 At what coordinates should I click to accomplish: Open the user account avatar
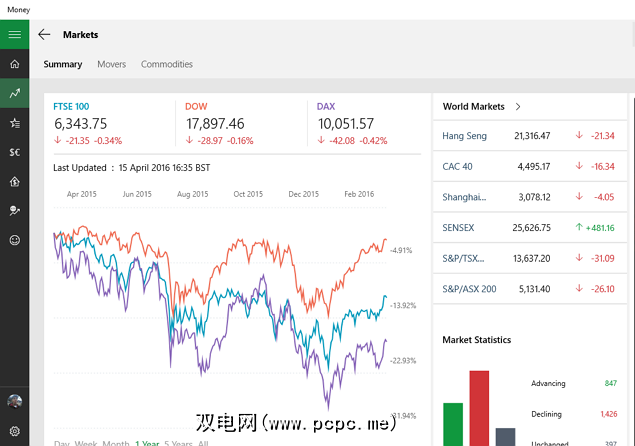point(14,401)
